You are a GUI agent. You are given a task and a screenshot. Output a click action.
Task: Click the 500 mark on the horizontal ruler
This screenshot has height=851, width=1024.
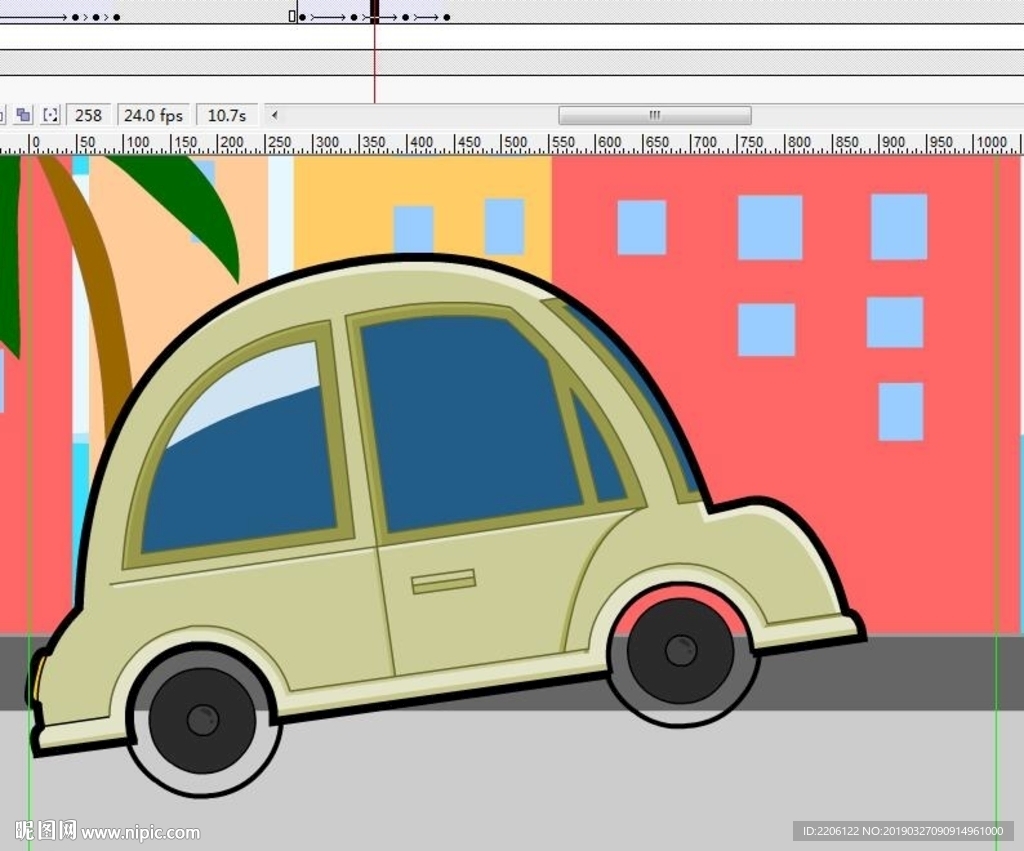(x=515, y=143)
